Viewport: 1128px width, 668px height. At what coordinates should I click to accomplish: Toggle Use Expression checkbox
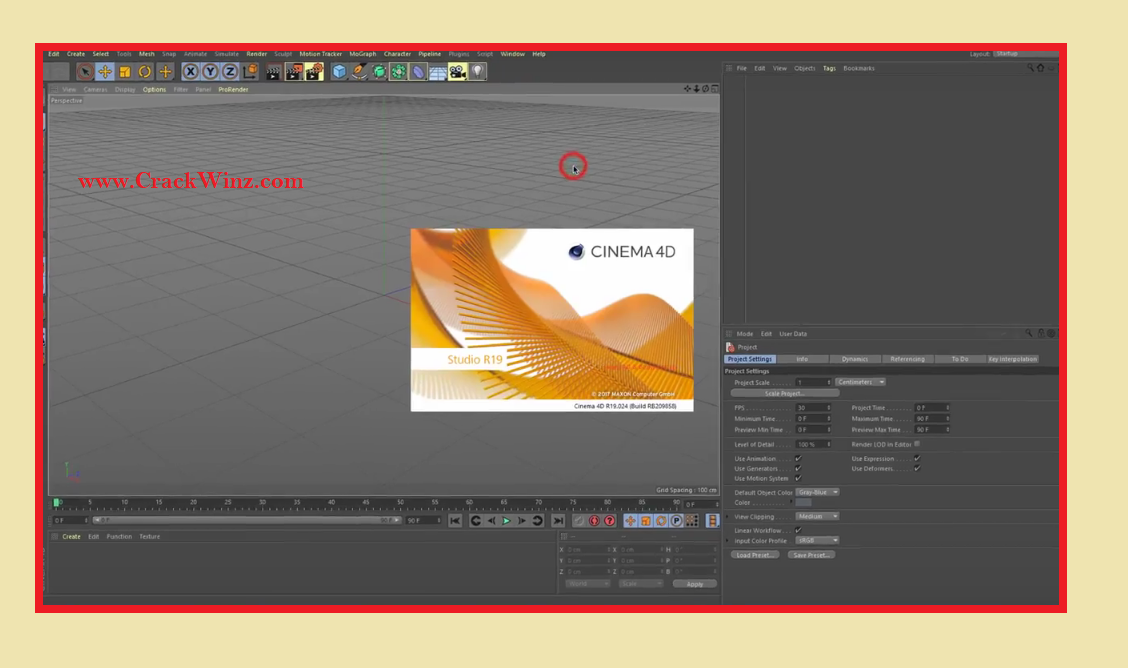coord(917,458)
